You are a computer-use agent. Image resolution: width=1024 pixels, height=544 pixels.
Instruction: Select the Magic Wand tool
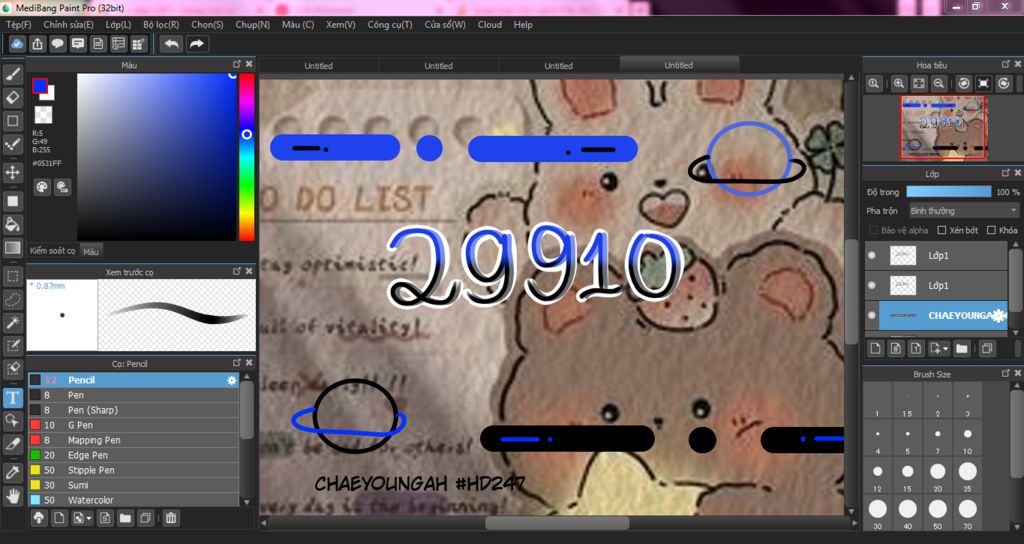tap(12, 323)
